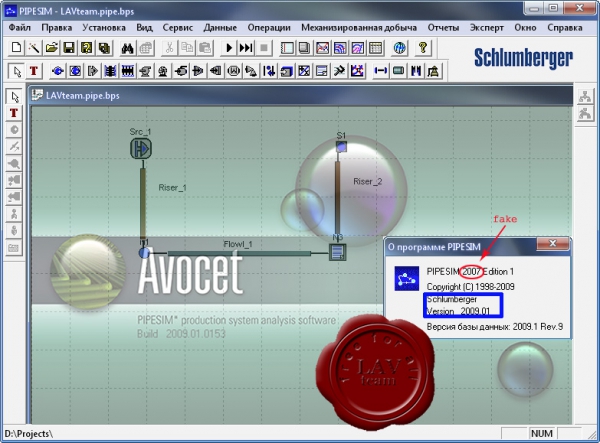Select the red T text tool in upper toolbar
This screenshot has width=600, height=443.
coord(34,71)
